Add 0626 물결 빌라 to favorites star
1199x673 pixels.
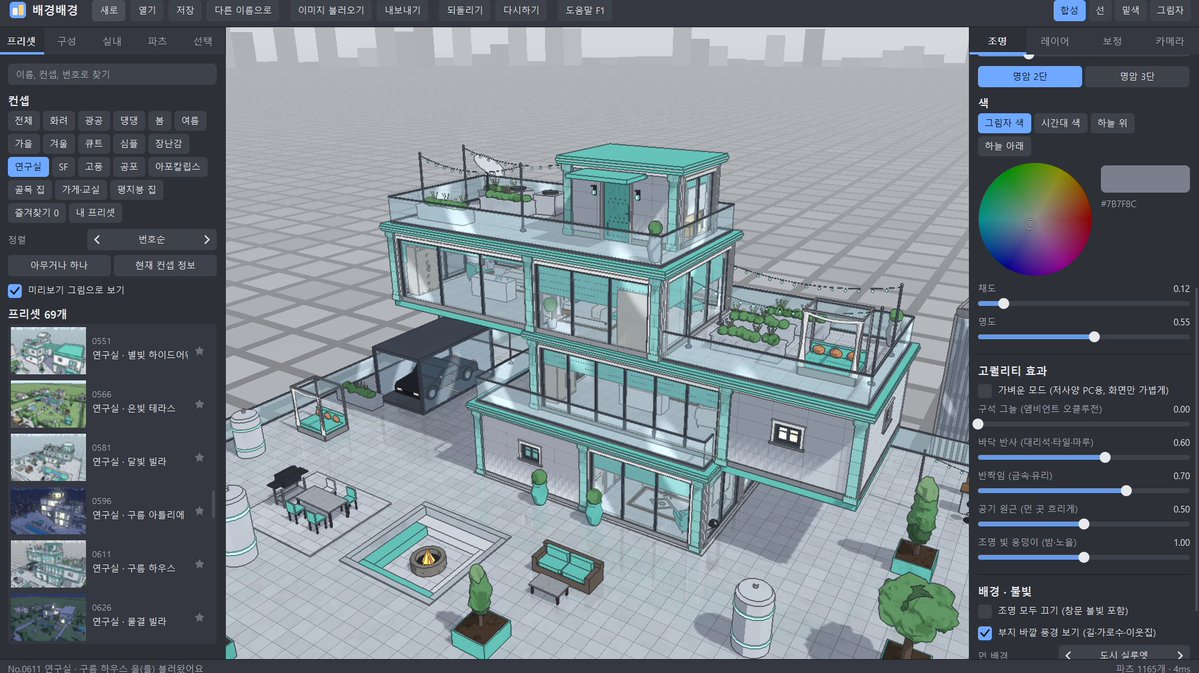click(200, 617)
